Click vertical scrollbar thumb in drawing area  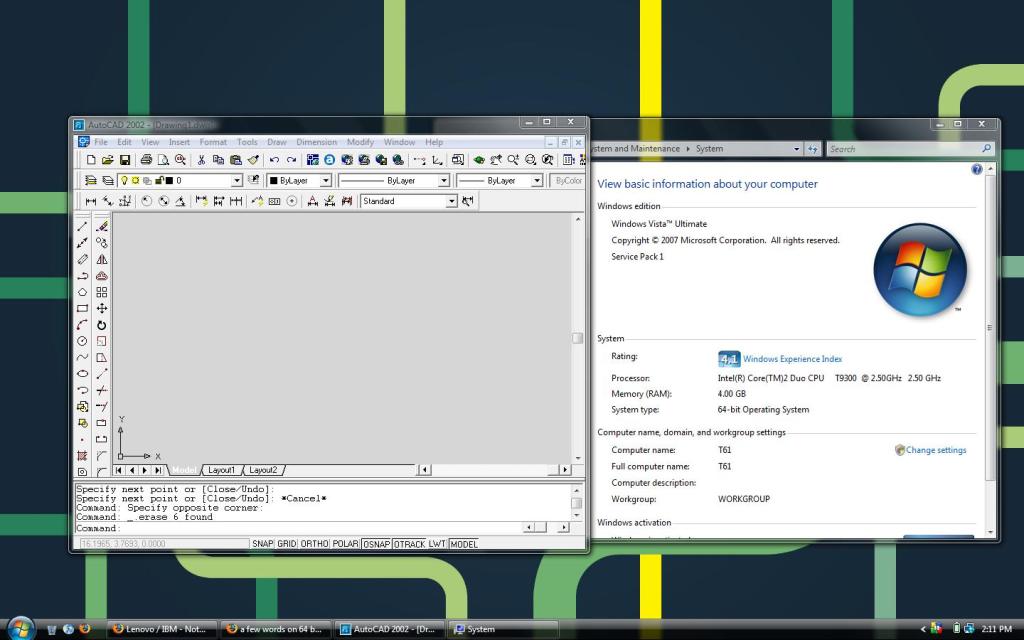click(577, 338)
